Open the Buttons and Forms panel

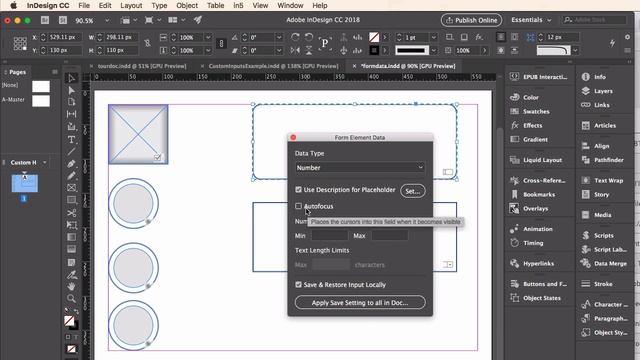coord(538,284)
